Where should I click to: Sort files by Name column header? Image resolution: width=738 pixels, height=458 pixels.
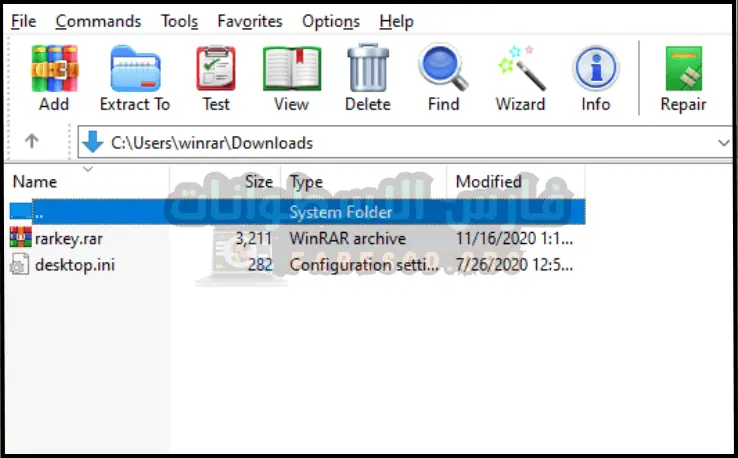[x=34, y=182]
